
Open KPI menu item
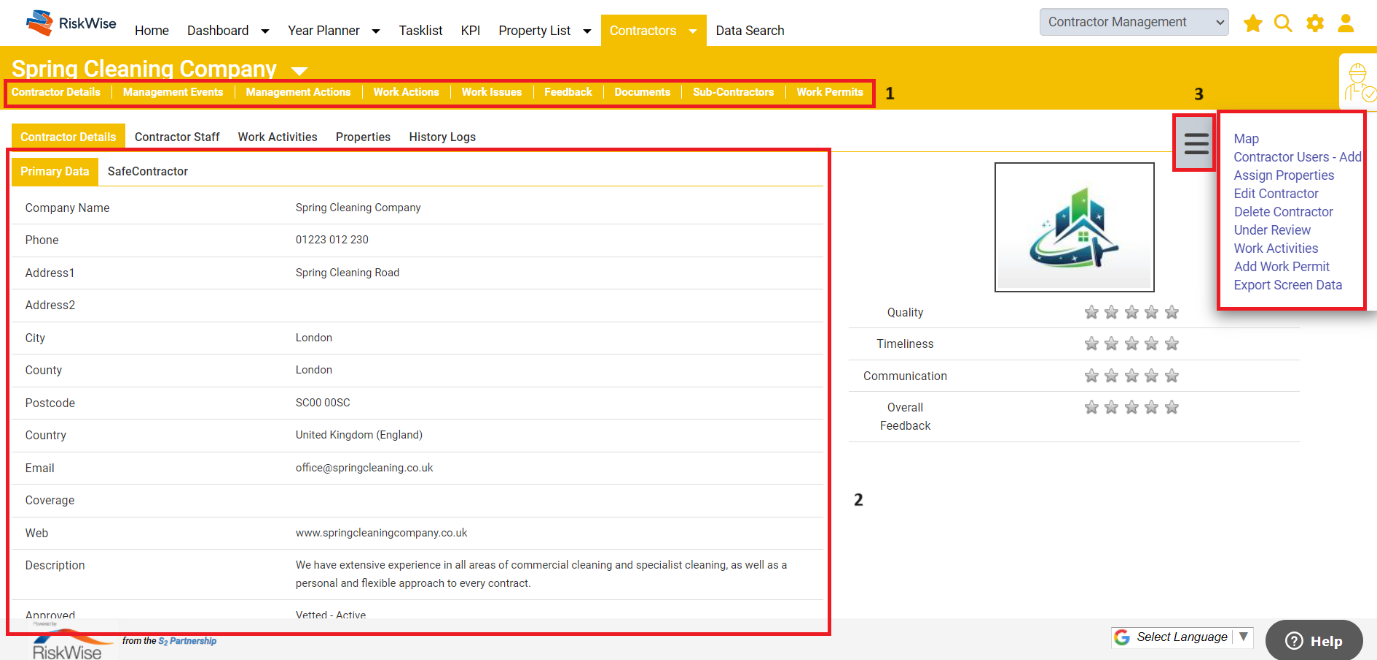(471, 30)
